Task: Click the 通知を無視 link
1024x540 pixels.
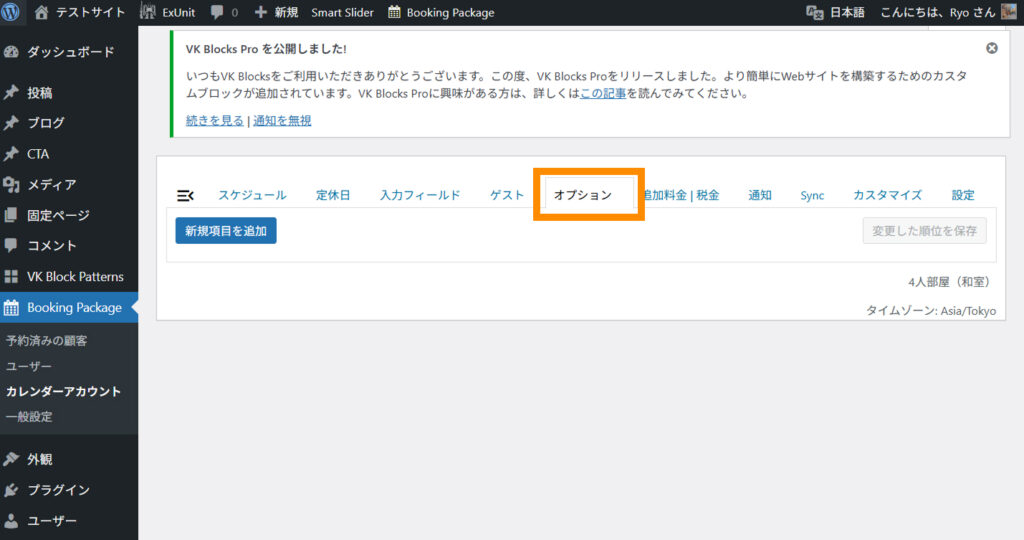Action: [x=282, y=120]
